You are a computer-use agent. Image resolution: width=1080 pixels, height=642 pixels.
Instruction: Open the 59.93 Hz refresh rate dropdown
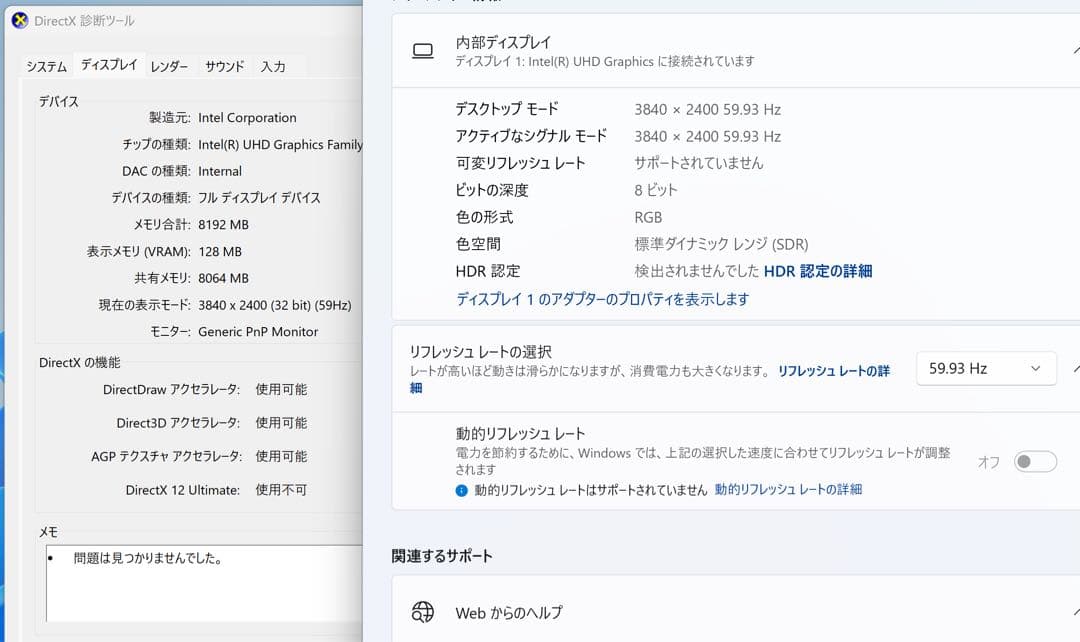pyautogui.click(x=985, y=368)
